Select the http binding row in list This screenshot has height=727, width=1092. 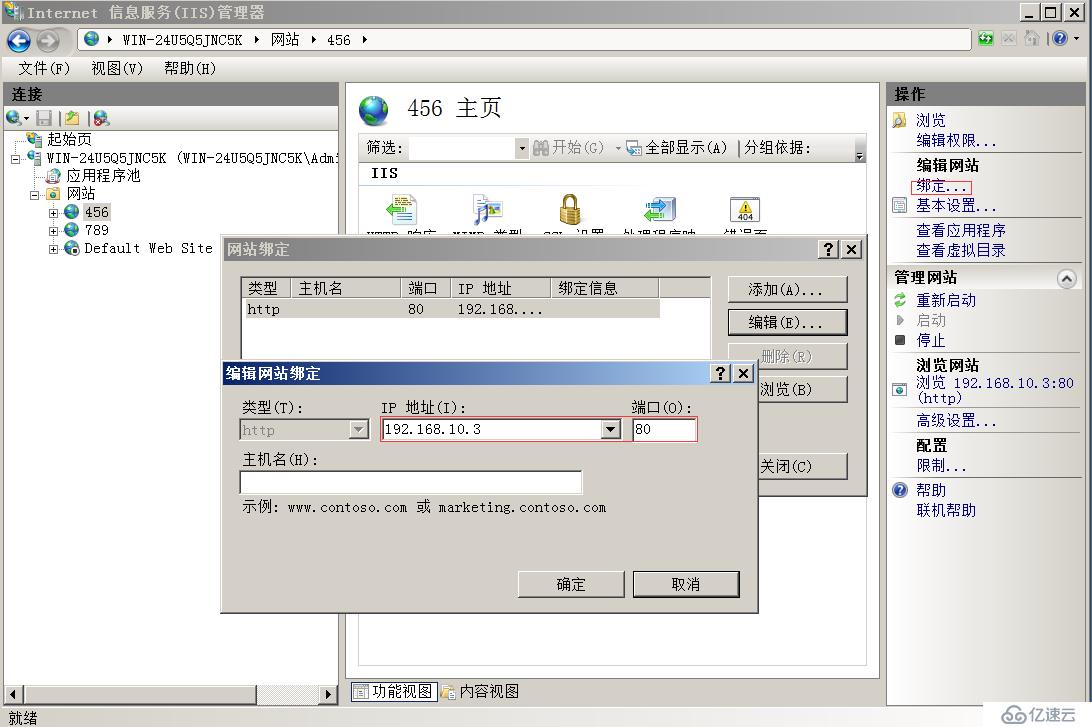451,309
